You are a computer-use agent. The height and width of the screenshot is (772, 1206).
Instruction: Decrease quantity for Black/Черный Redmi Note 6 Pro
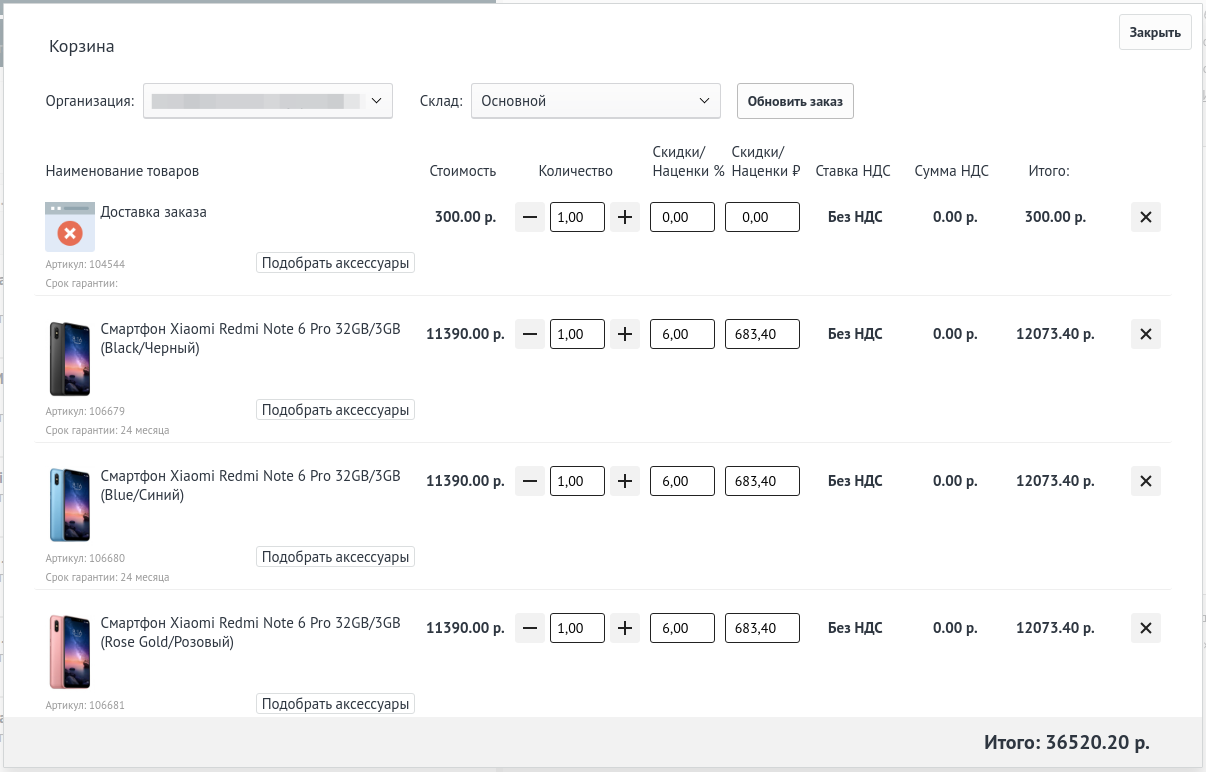click(530, 334)
